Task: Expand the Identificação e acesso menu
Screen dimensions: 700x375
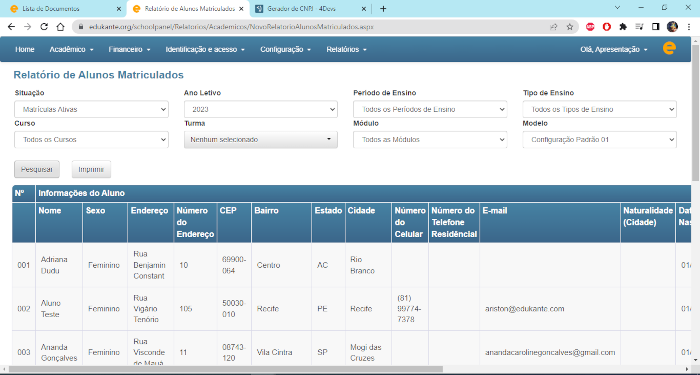Action: tap(205, 49)
